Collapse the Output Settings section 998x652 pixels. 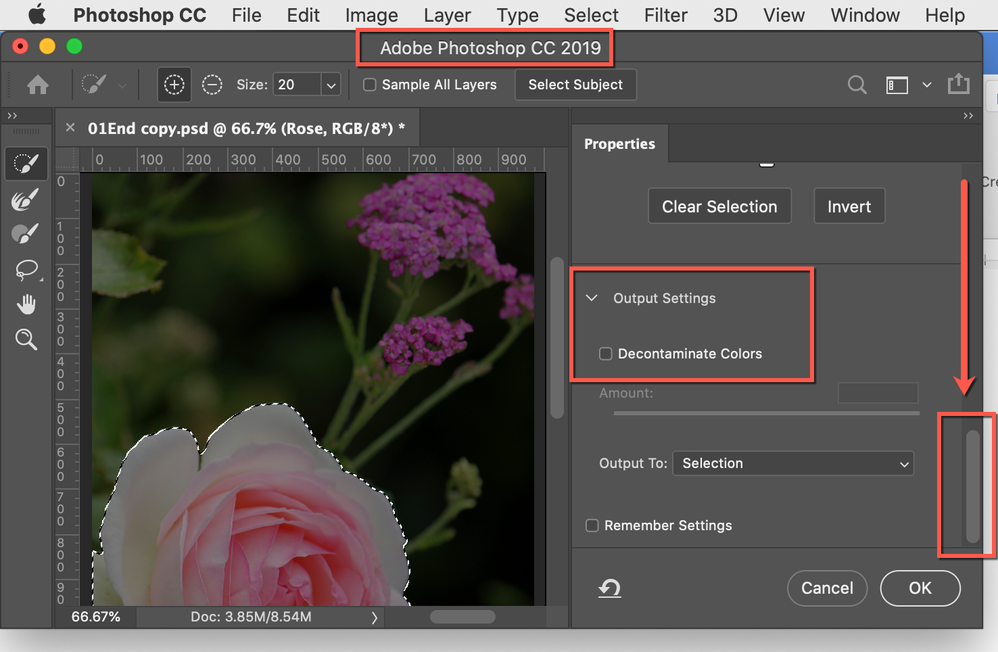pos(591,297)
